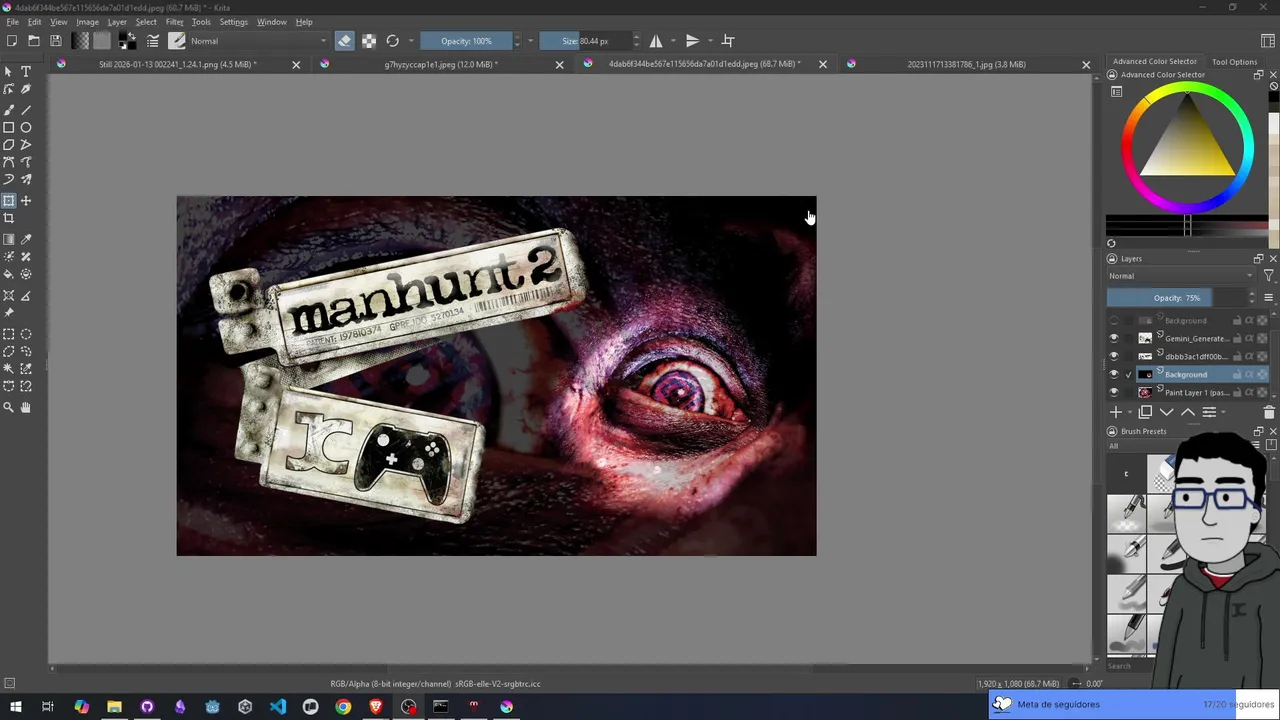The image size is (1280, 720).
Task: Adjust the brush Opacity 100% slider
Action: [x=466, y=41]
